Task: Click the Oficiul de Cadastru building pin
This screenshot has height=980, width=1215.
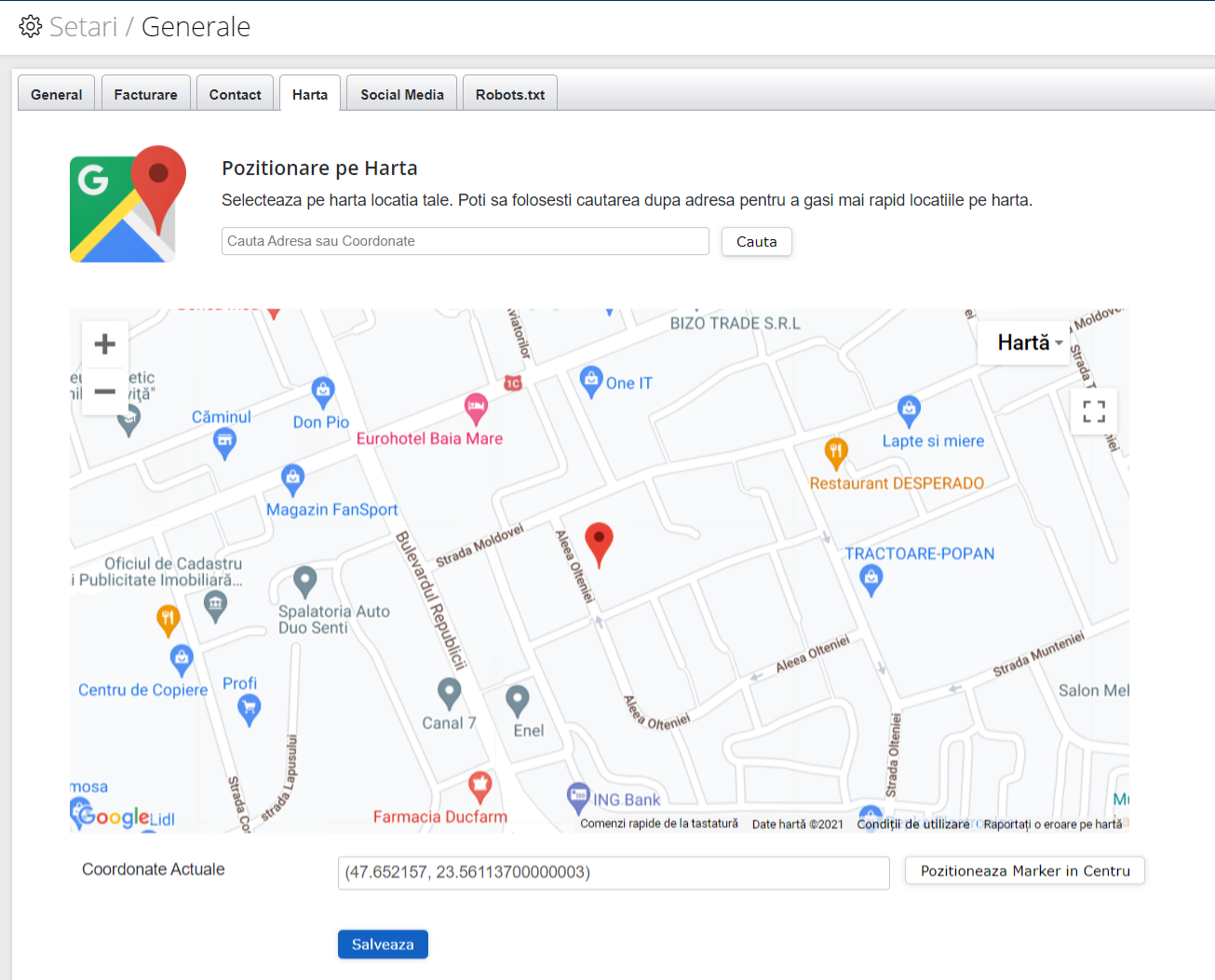Action: (x=215, y=607)
